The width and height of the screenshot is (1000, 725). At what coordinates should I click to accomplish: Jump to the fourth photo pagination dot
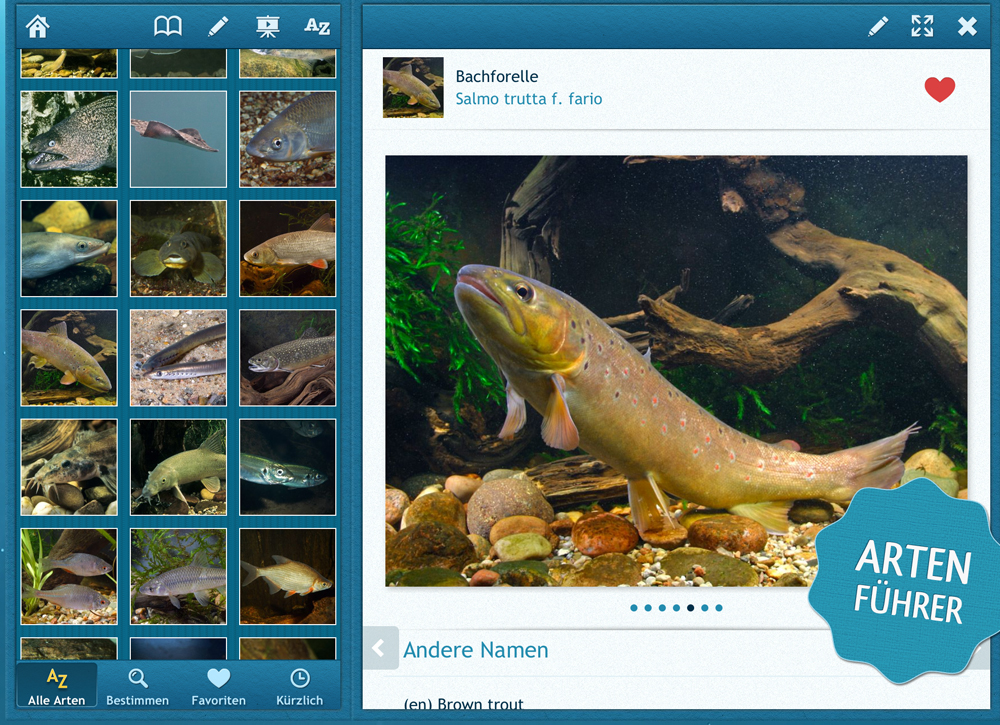tap(676, 608)
